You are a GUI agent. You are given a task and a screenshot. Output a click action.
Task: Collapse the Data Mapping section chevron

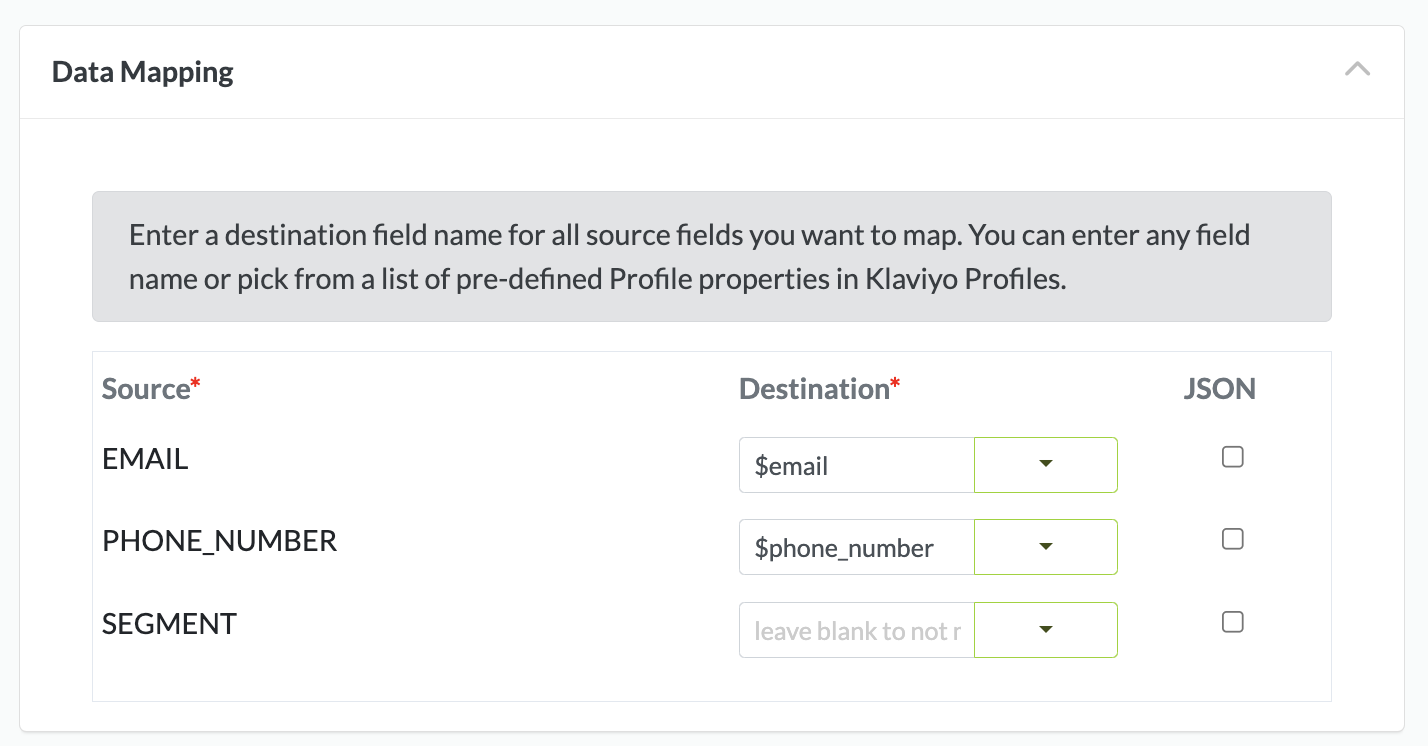(1357, 70)
